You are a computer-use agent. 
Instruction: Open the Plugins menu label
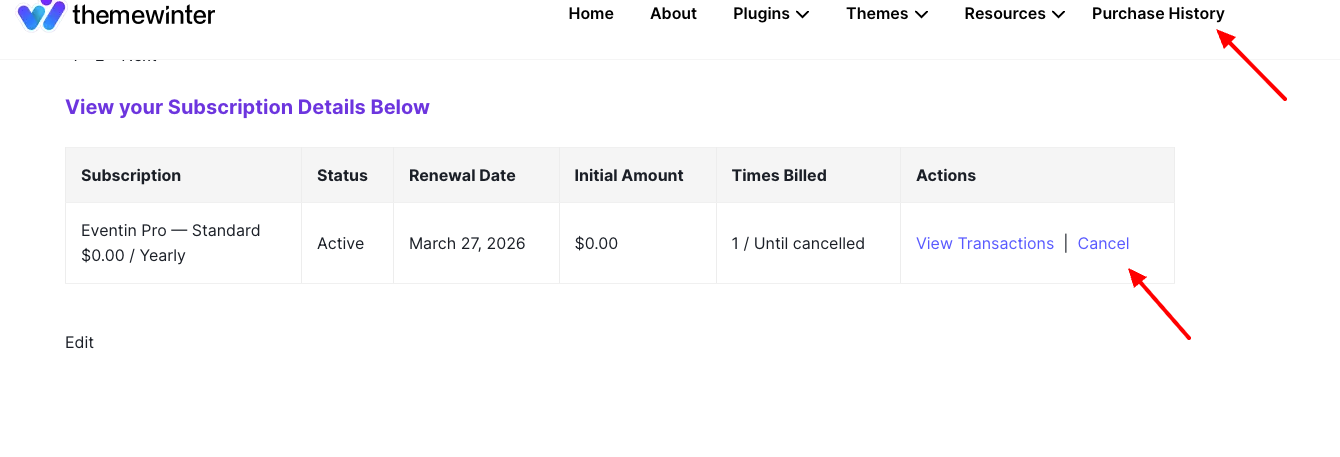coord(761,14)
